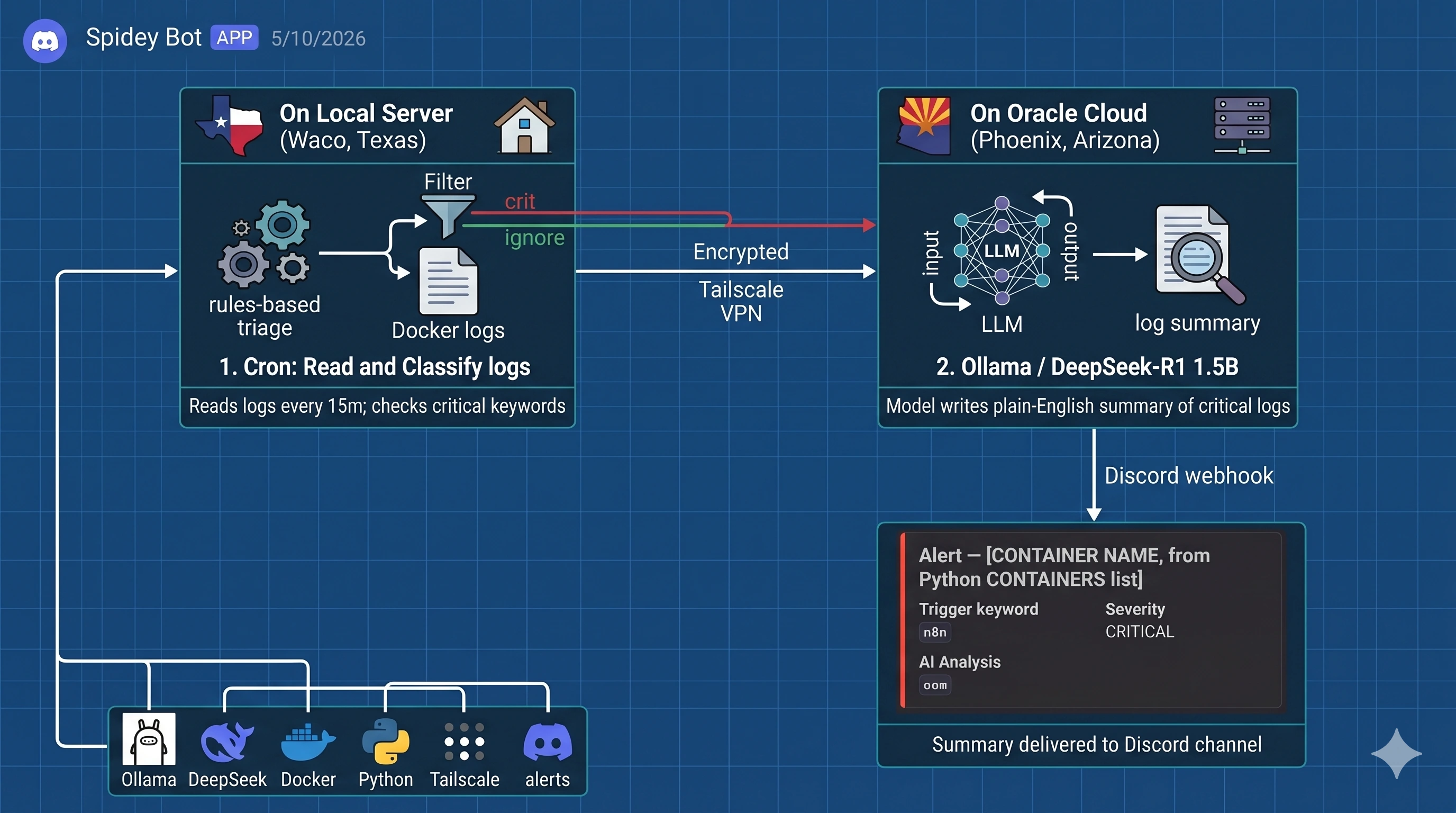Viewport: 1456px width, 813px height.
Task: Click the server rack icon on Oracle Cloud panel
Action: tap(1242, 125)
